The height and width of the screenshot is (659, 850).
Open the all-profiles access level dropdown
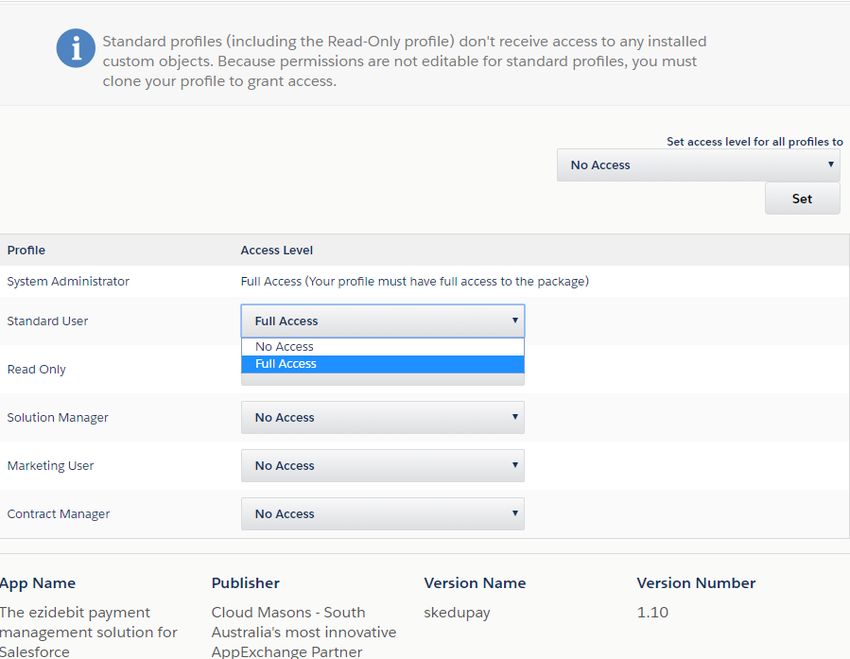tap(698, 165)
